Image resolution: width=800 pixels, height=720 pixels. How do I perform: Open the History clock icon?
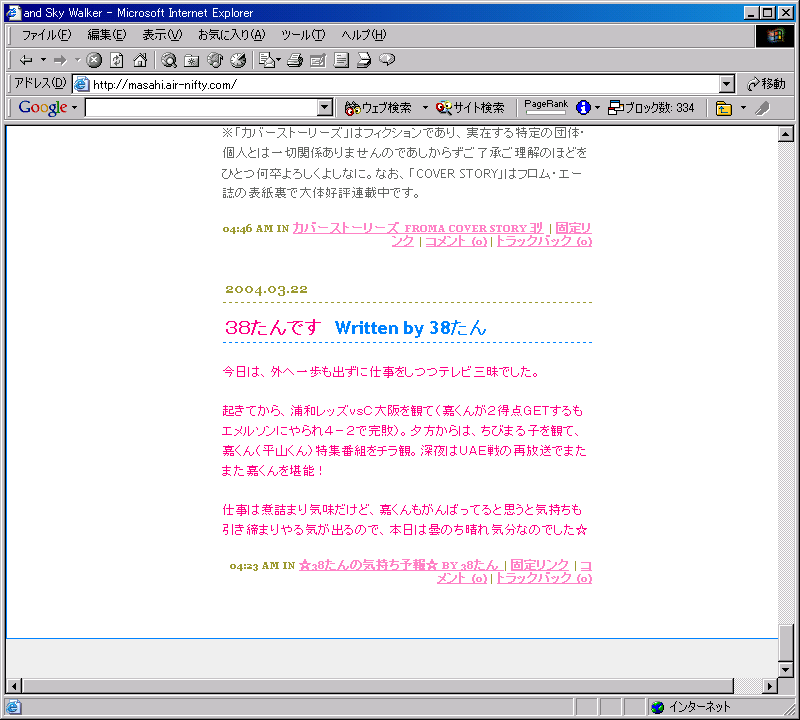[238, 60]
